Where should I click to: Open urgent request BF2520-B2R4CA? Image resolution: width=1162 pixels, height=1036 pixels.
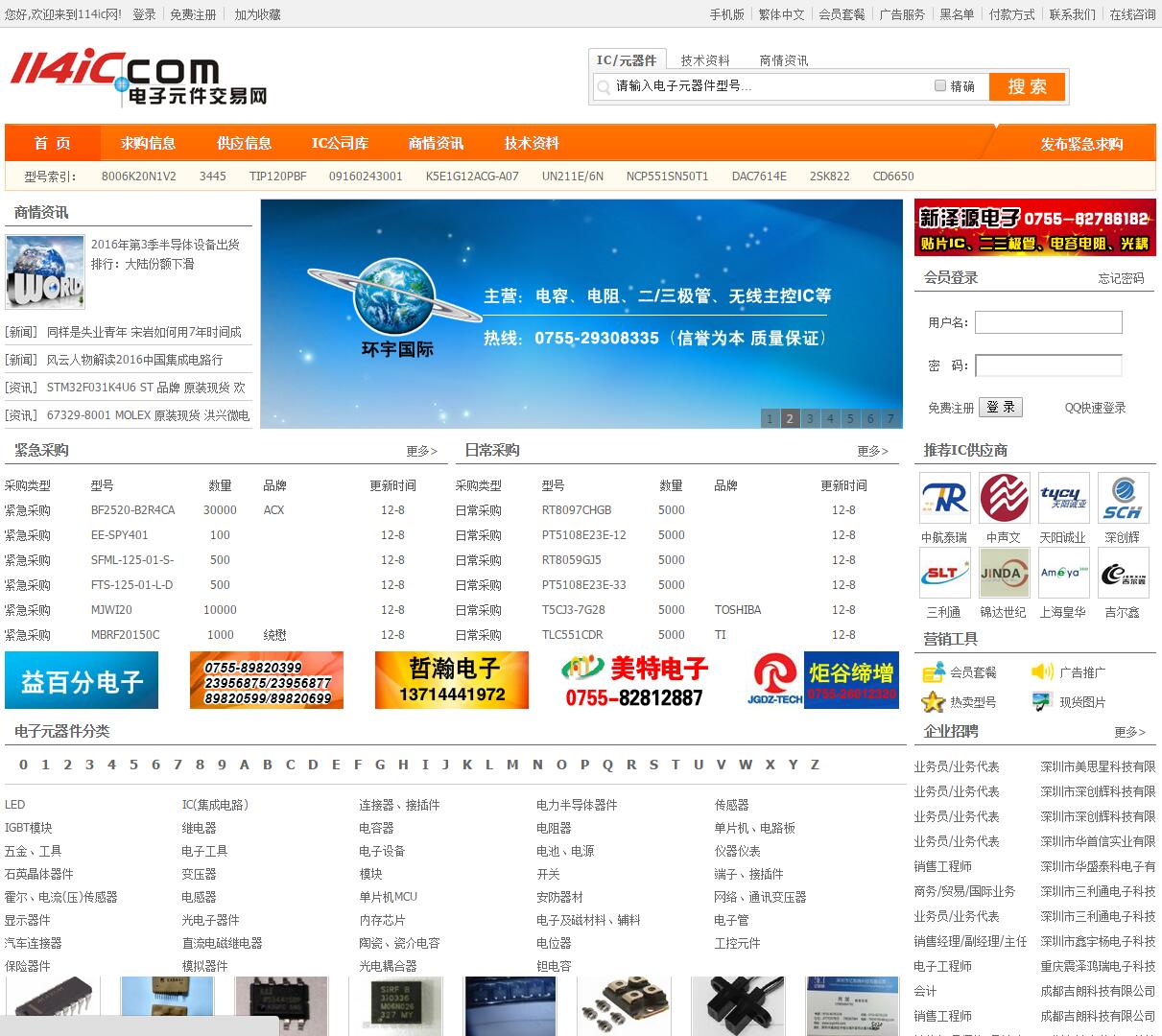click(133, 510)
